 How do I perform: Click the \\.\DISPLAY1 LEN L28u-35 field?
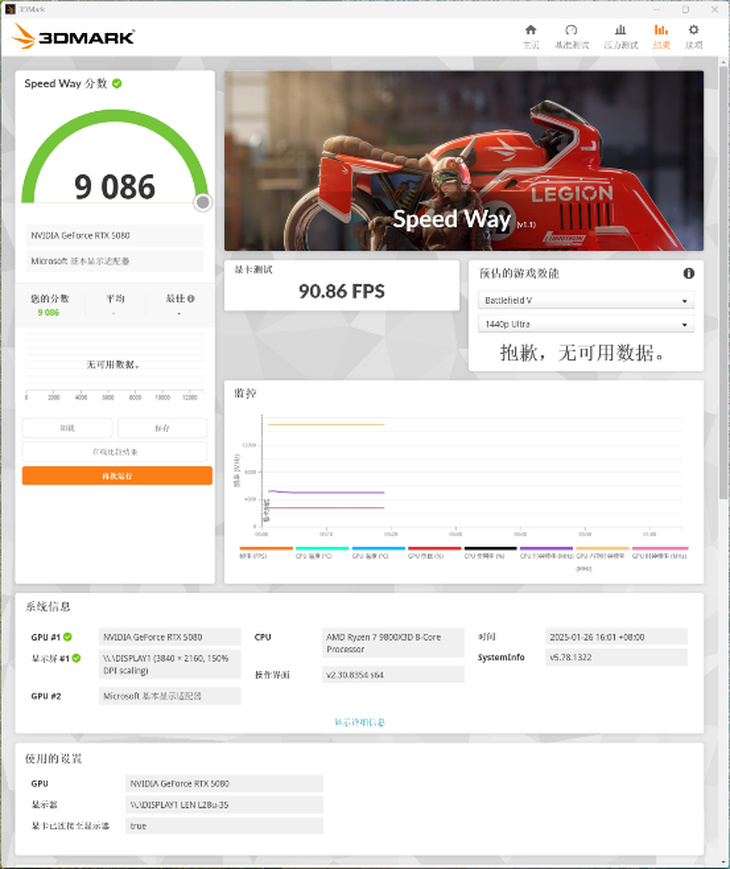(x=224, y=805)
